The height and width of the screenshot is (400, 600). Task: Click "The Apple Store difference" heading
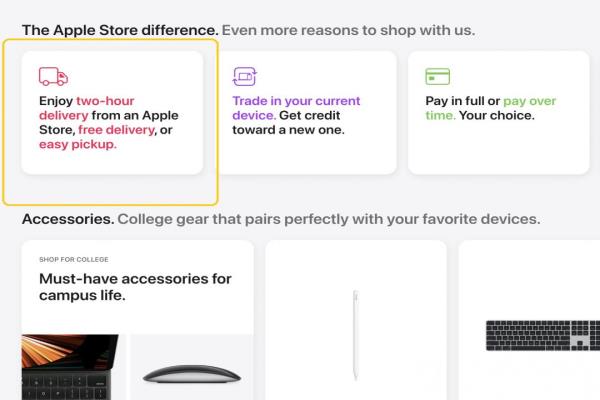(120, 30)
